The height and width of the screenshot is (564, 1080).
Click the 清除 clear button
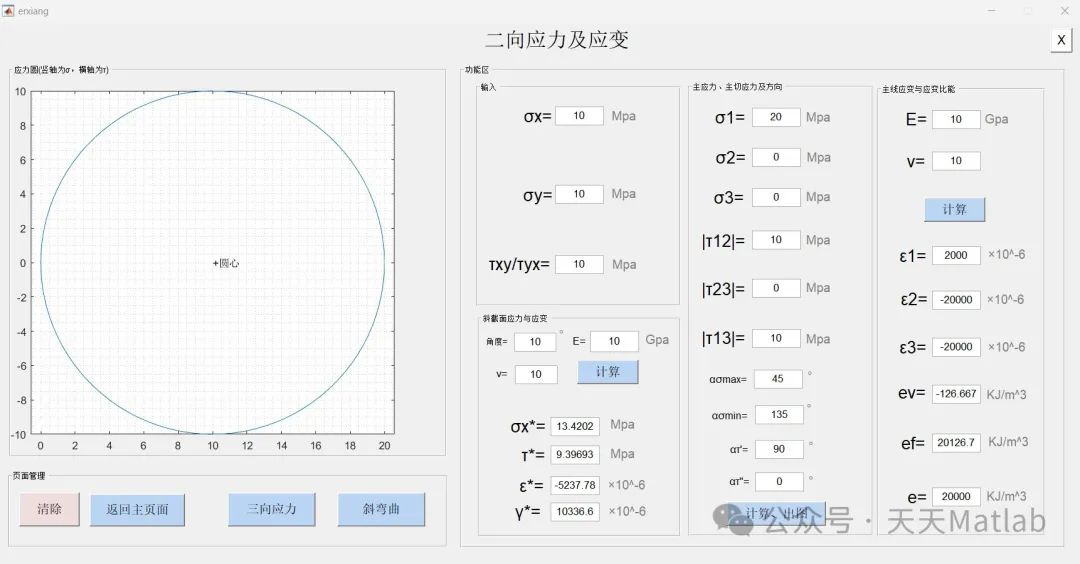coord(50,509)
